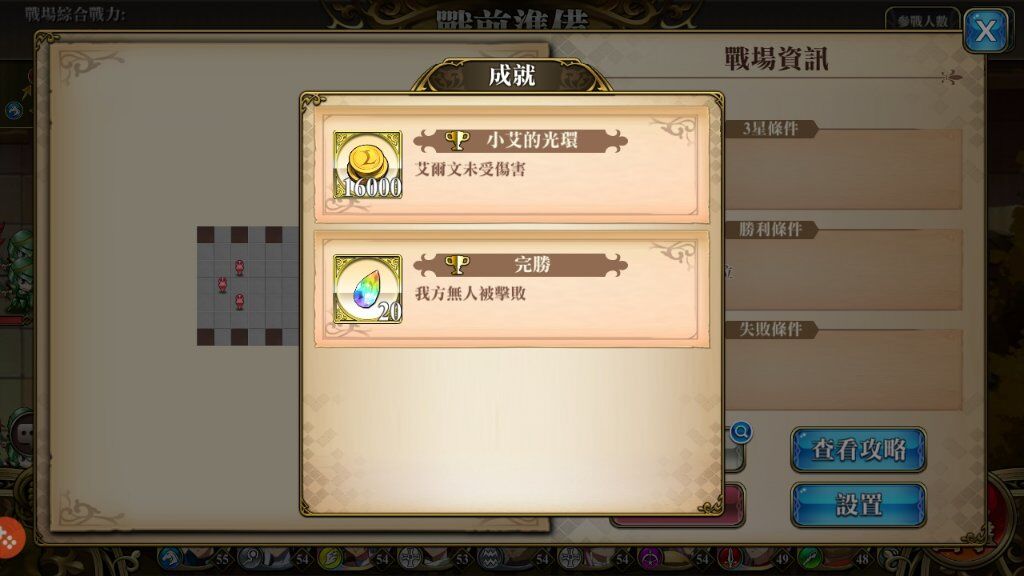The height and width of the screenshot is (576, 1024).
Task: Select the 失敗條件 section label
Action: pyautogui.click(x=771, y=329)
